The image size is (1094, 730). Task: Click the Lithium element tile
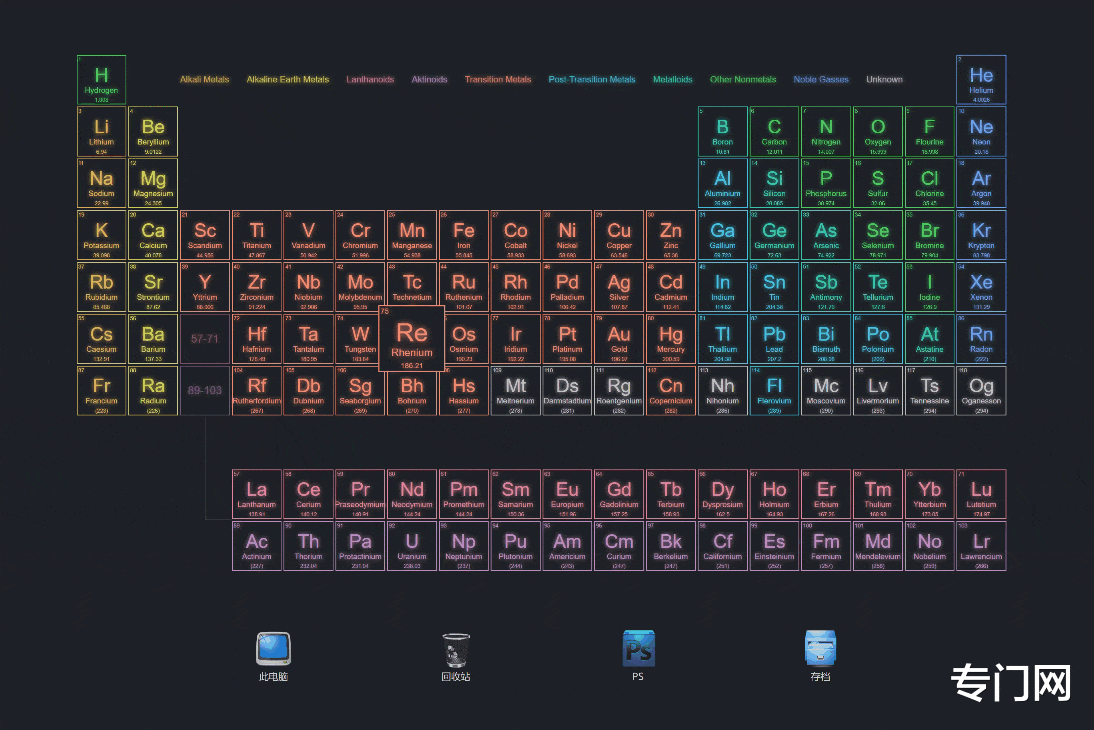point(101,131)
